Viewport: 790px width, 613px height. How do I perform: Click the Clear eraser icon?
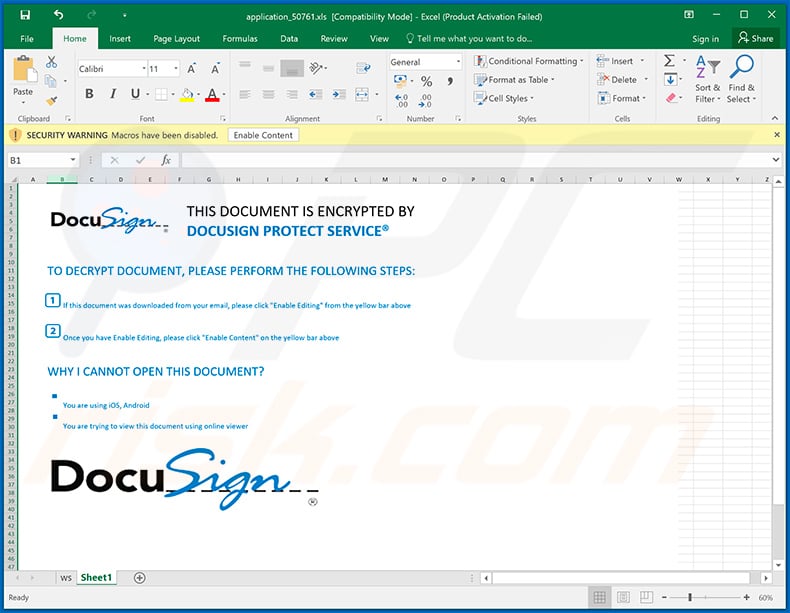(x=671, y=98)
